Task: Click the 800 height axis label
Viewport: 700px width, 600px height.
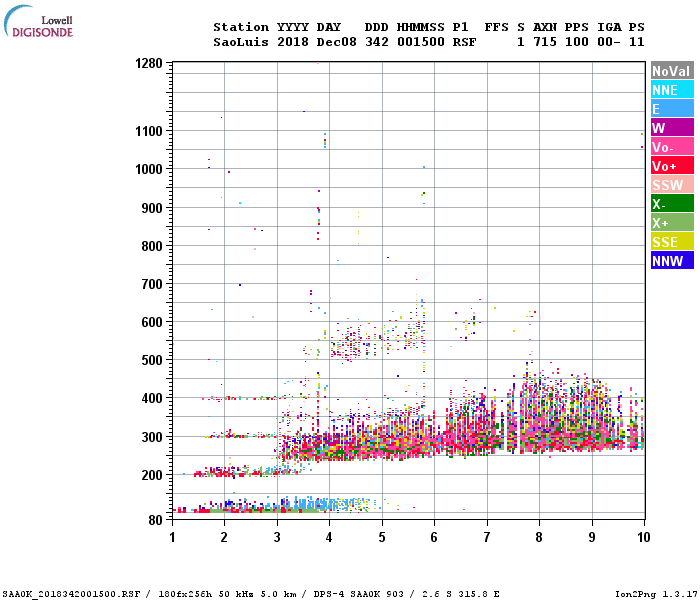Action: tap(152, 246)
